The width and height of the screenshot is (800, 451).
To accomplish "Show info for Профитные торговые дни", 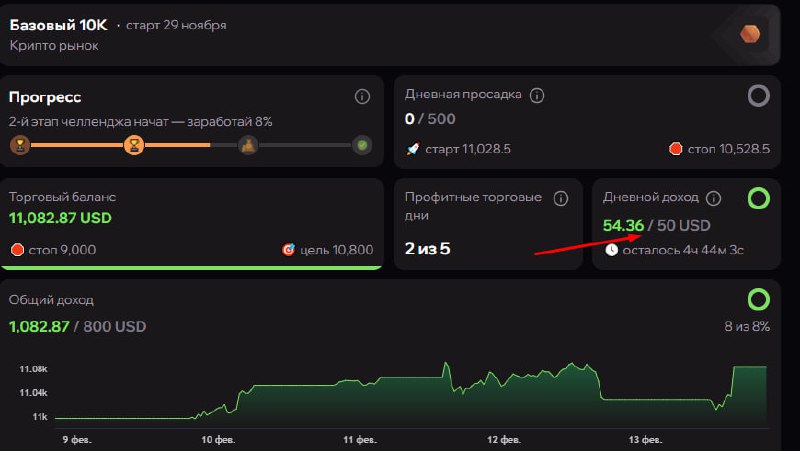I will pyautogui.click(x=561, y=198).
